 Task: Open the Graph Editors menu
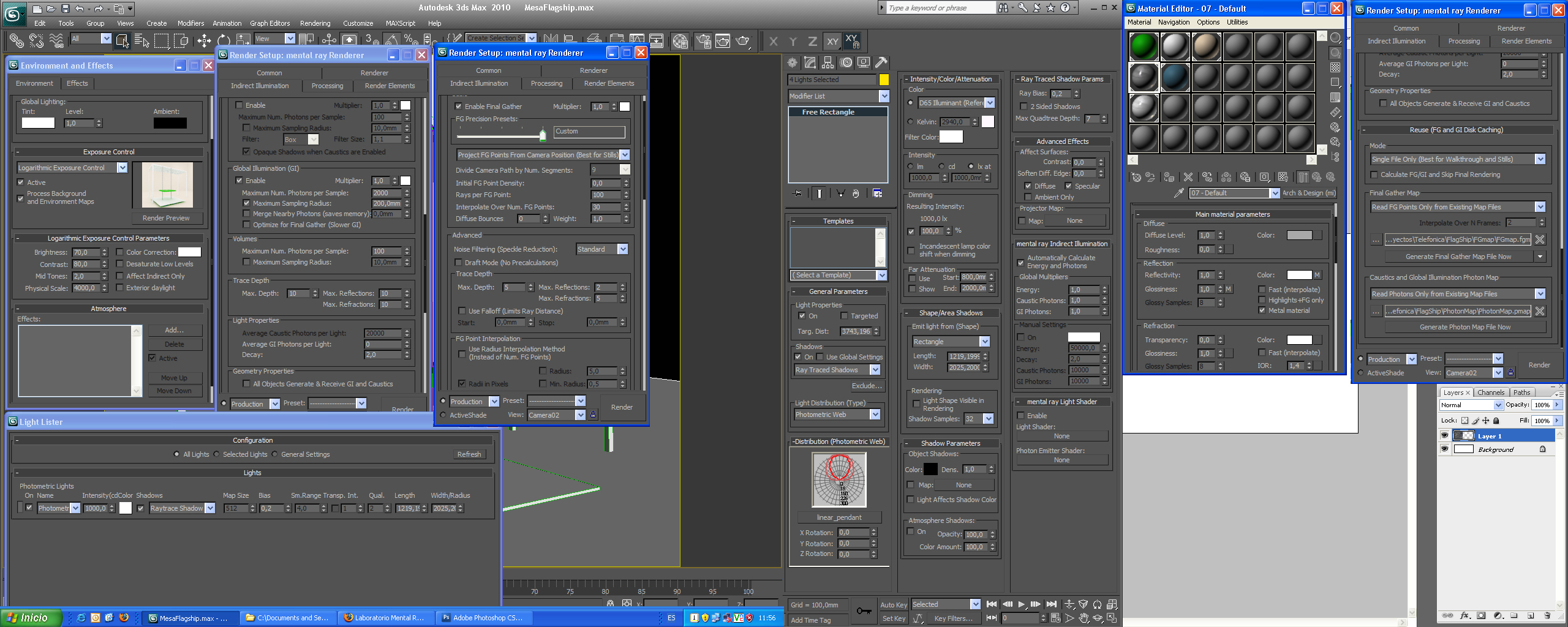(269, 23)
